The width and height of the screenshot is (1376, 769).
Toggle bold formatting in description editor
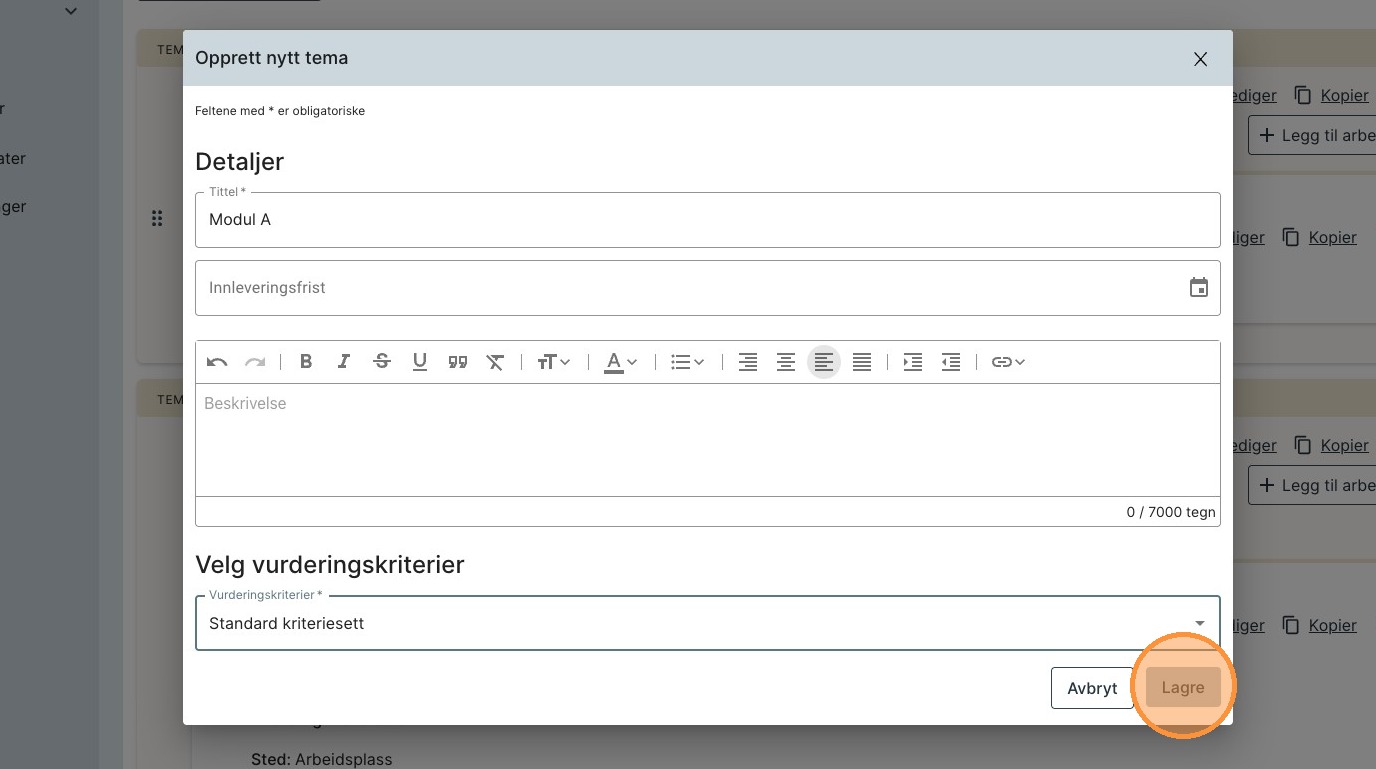(306, 362)
